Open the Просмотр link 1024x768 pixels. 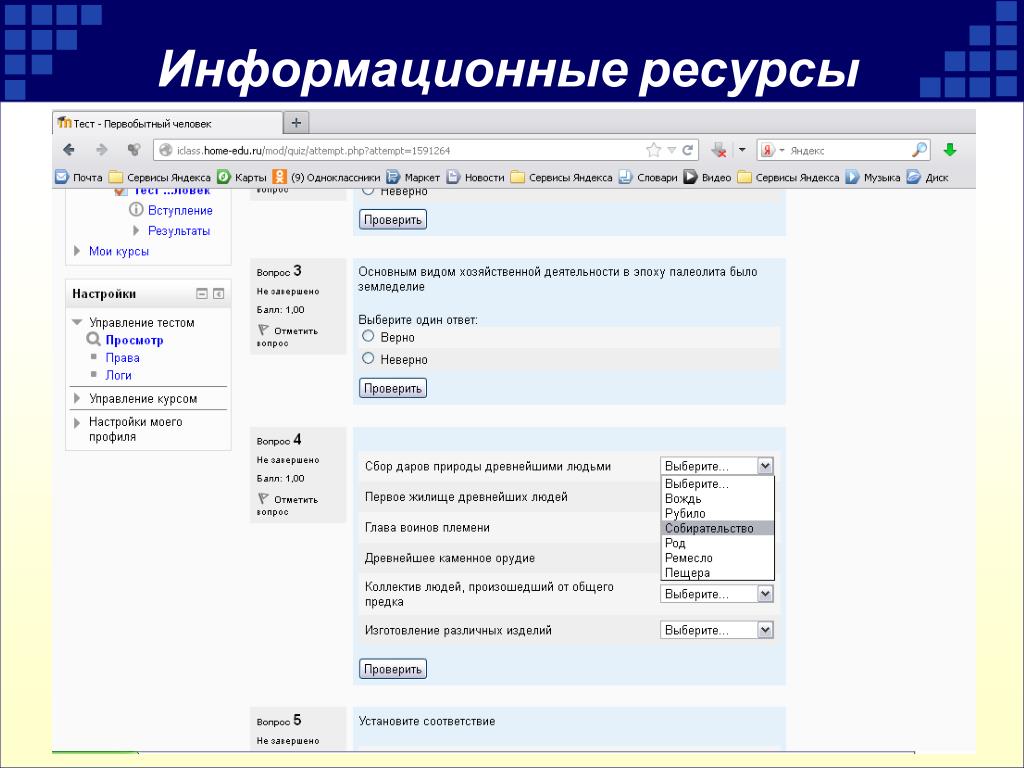point(135,340)
